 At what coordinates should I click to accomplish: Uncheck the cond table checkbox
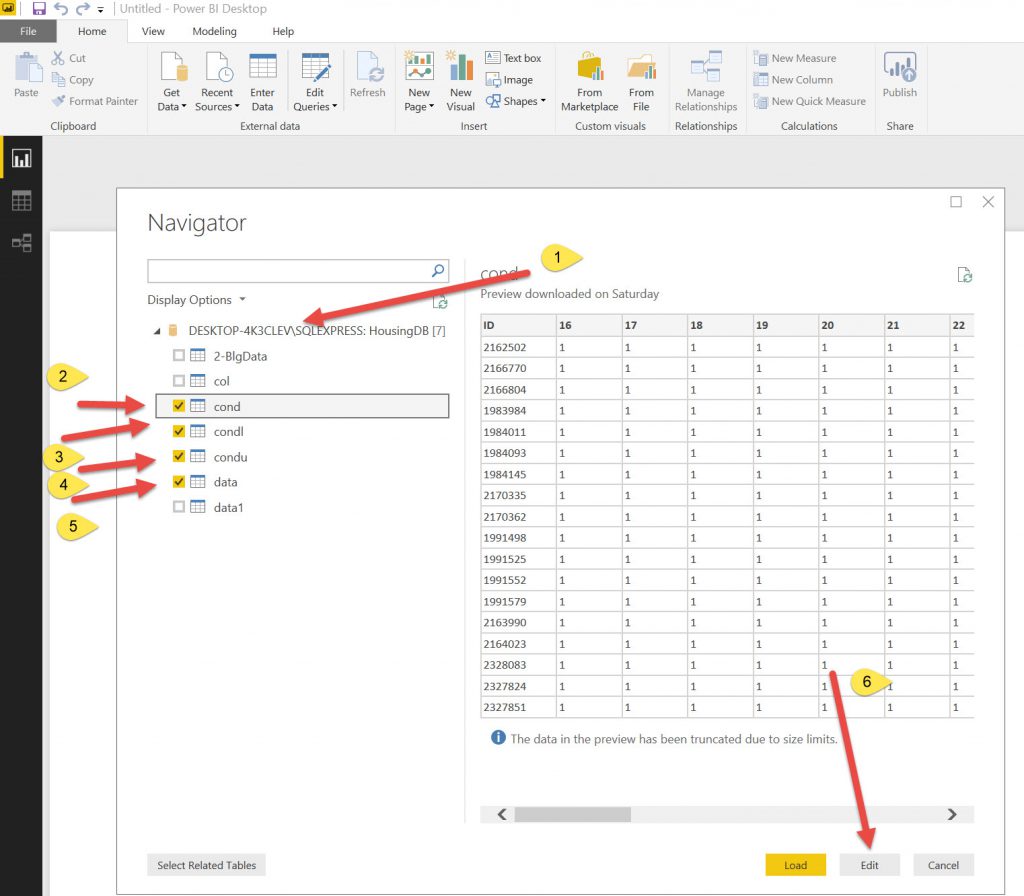[x=179, y=406]
